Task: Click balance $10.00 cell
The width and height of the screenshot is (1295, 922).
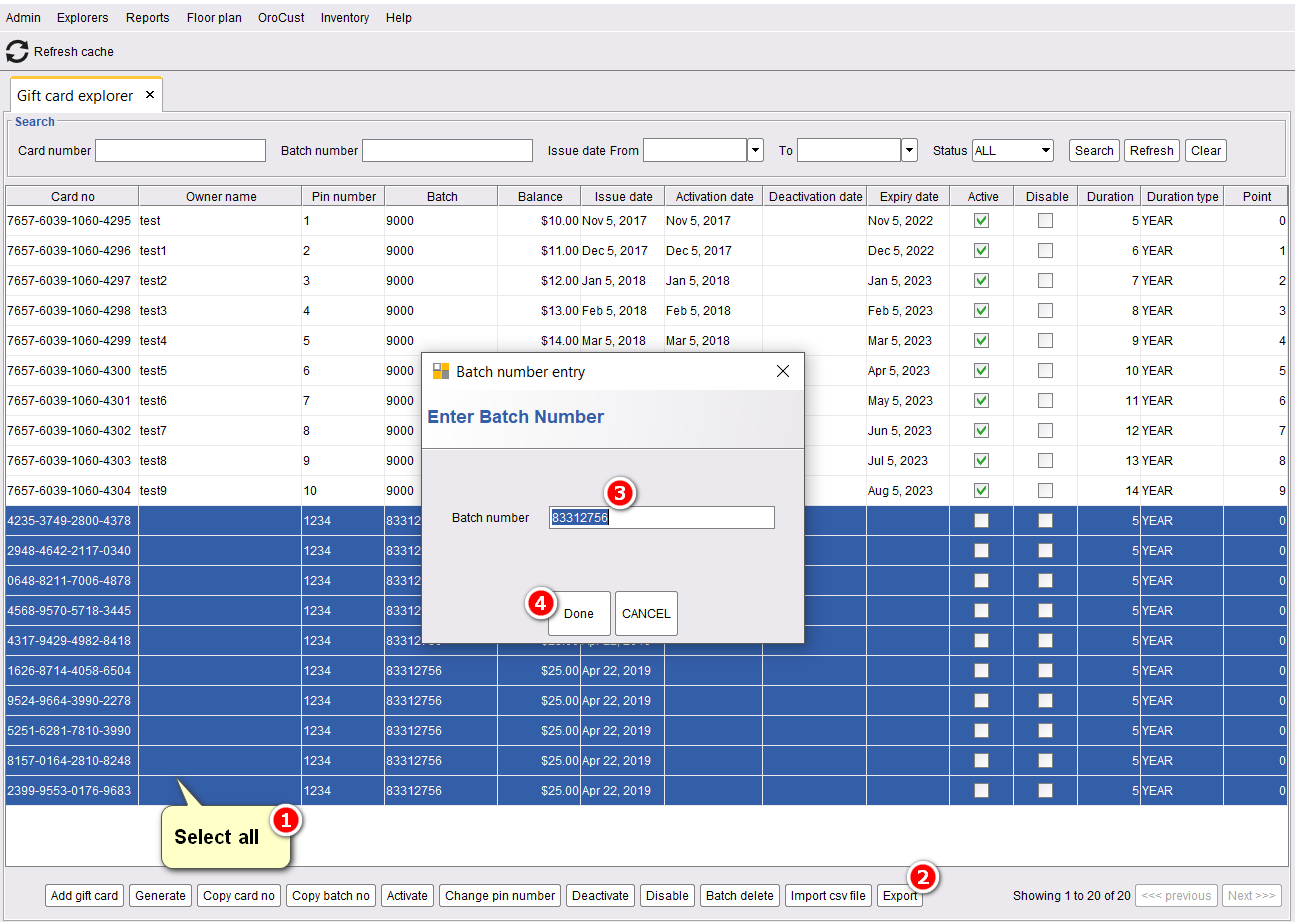Action: (540, 221)
